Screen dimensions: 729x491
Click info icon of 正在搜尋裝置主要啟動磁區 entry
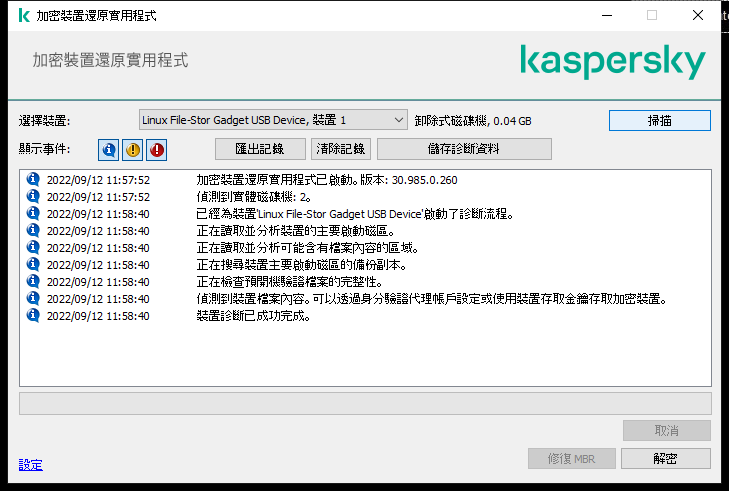click(33, 265)
